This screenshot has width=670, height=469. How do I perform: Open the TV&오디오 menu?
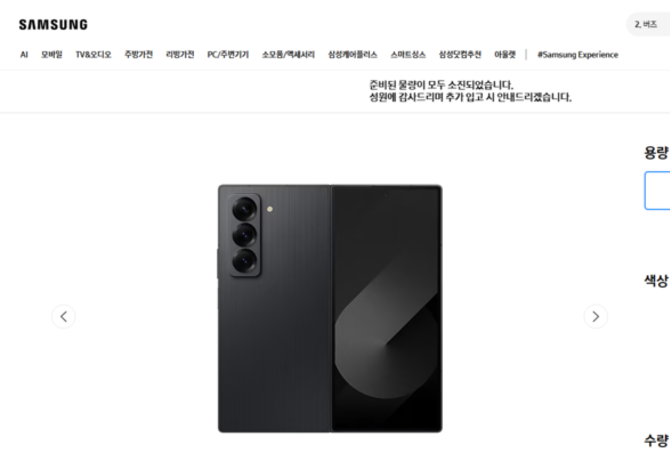[x=93, y=55]
